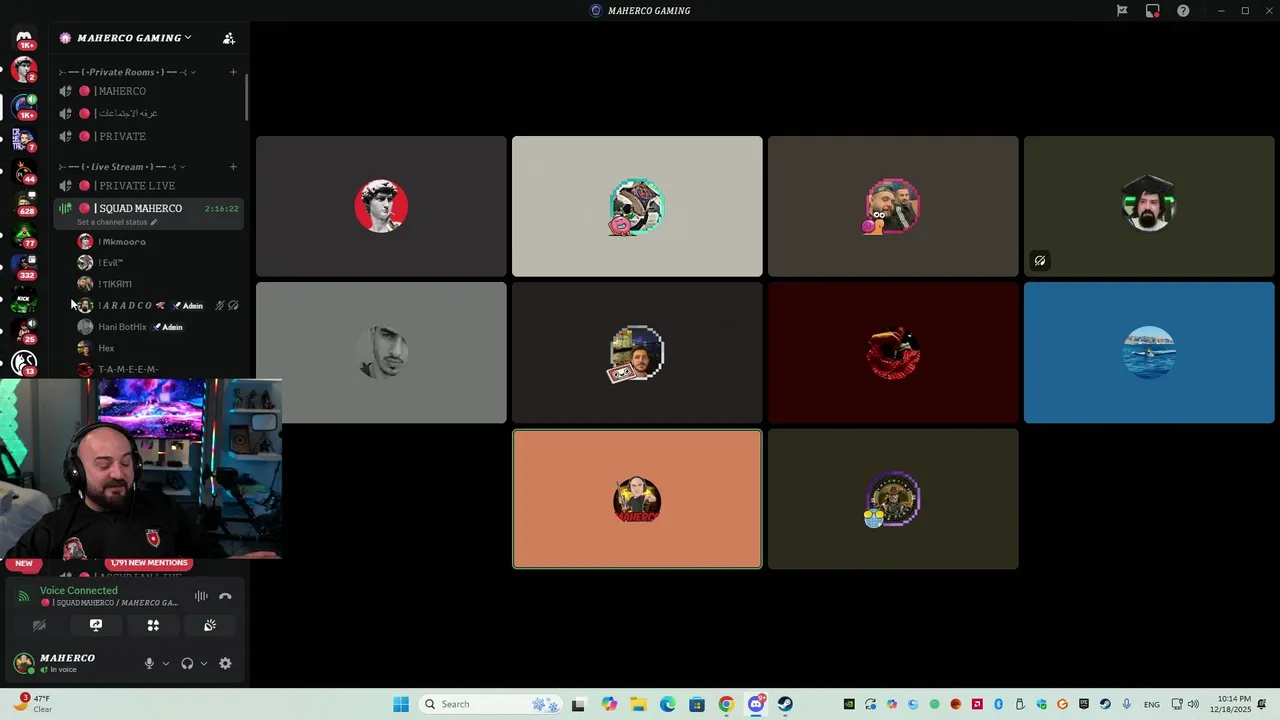The height and width of the screenshot is (720, 1280).
Task: Open server icon with badge 332
Action: coord(24,267)
